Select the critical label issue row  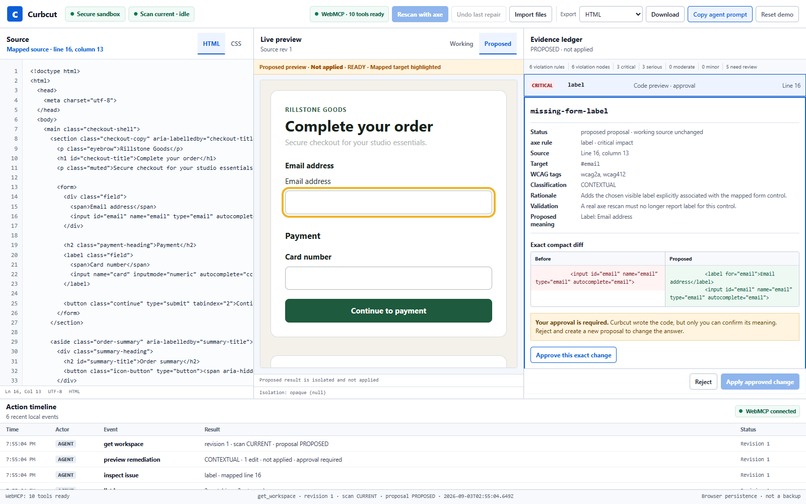[x=665, y=85]
